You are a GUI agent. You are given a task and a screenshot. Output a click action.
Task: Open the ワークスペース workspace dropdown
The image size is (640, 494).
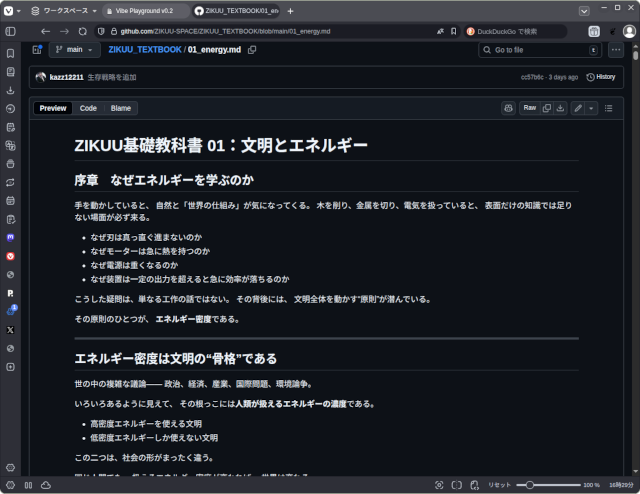point(61,10)
